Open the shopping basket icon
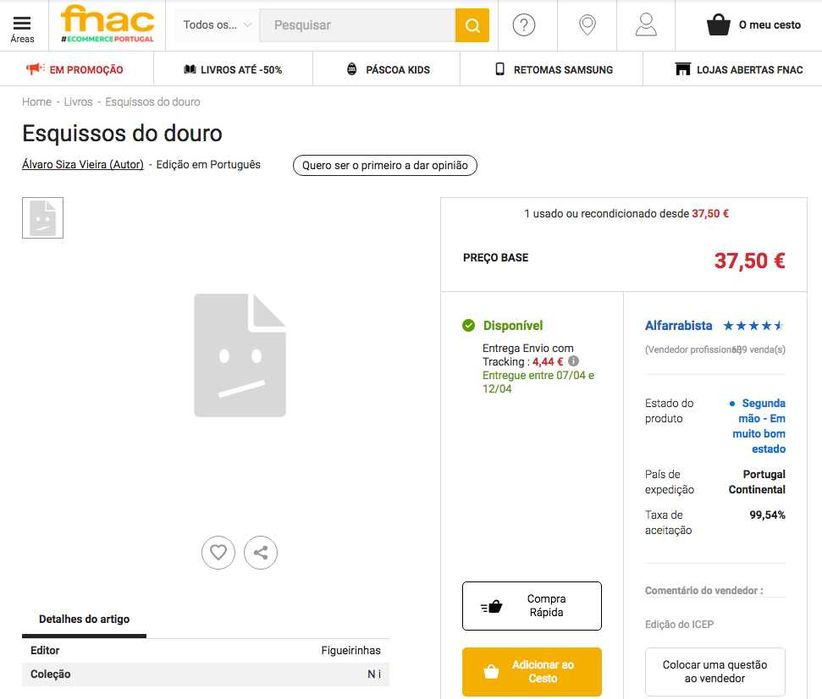 pyautogui.click(x=719, y=25)
